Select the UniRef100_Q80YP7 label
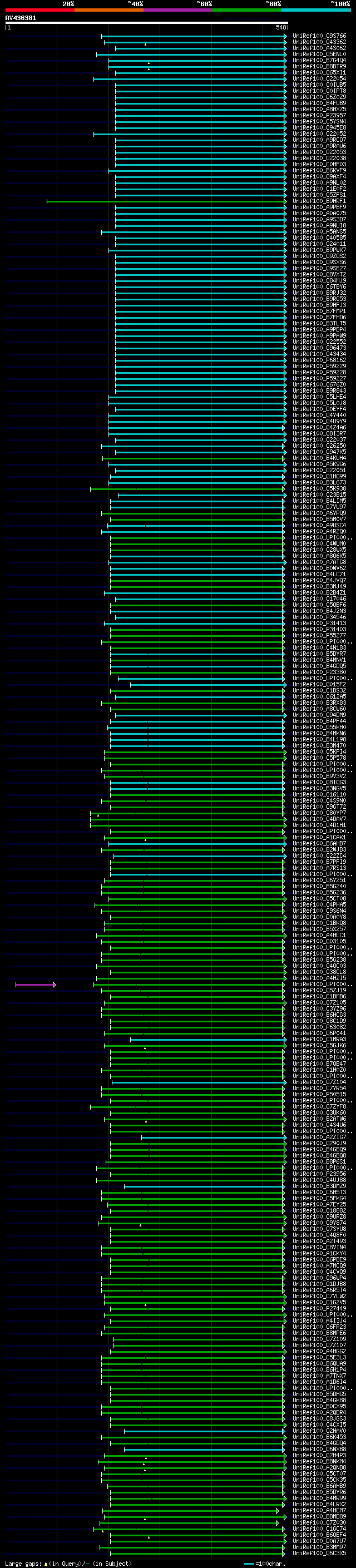This screenshot has height=1568, width=356. pyautogui.click(x=319, y=813)
